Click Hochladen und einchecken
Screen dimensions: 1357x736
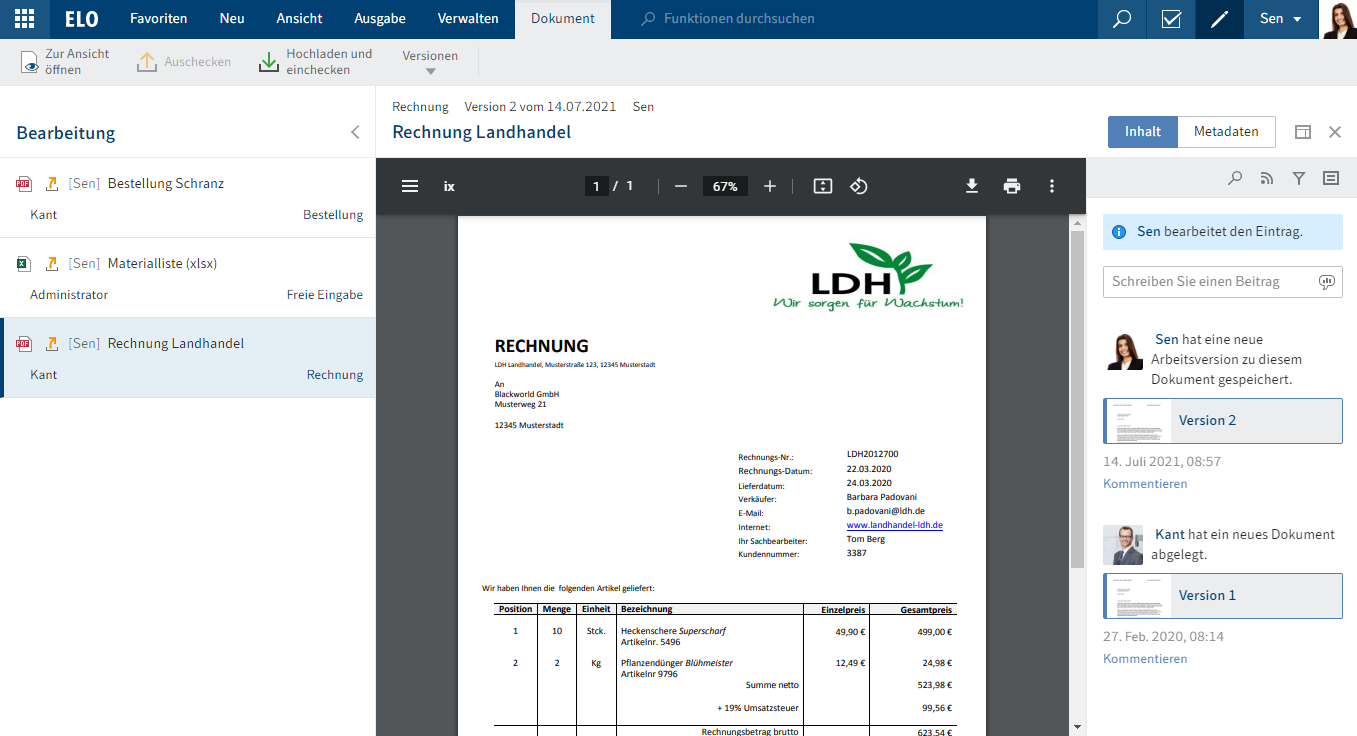[315, 62]
